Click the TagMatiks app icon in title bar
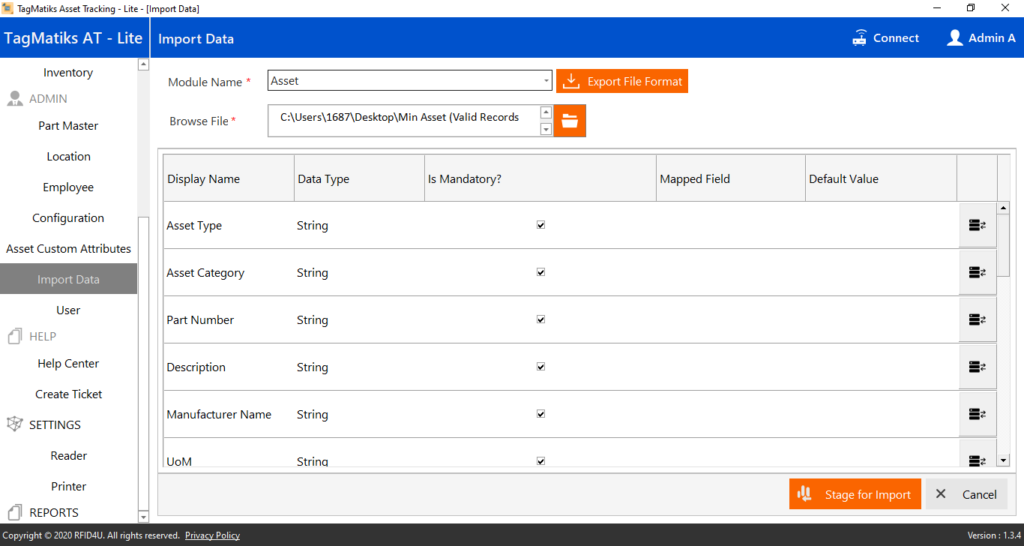This screenshot has width=1024, height=546. (7, 8)
